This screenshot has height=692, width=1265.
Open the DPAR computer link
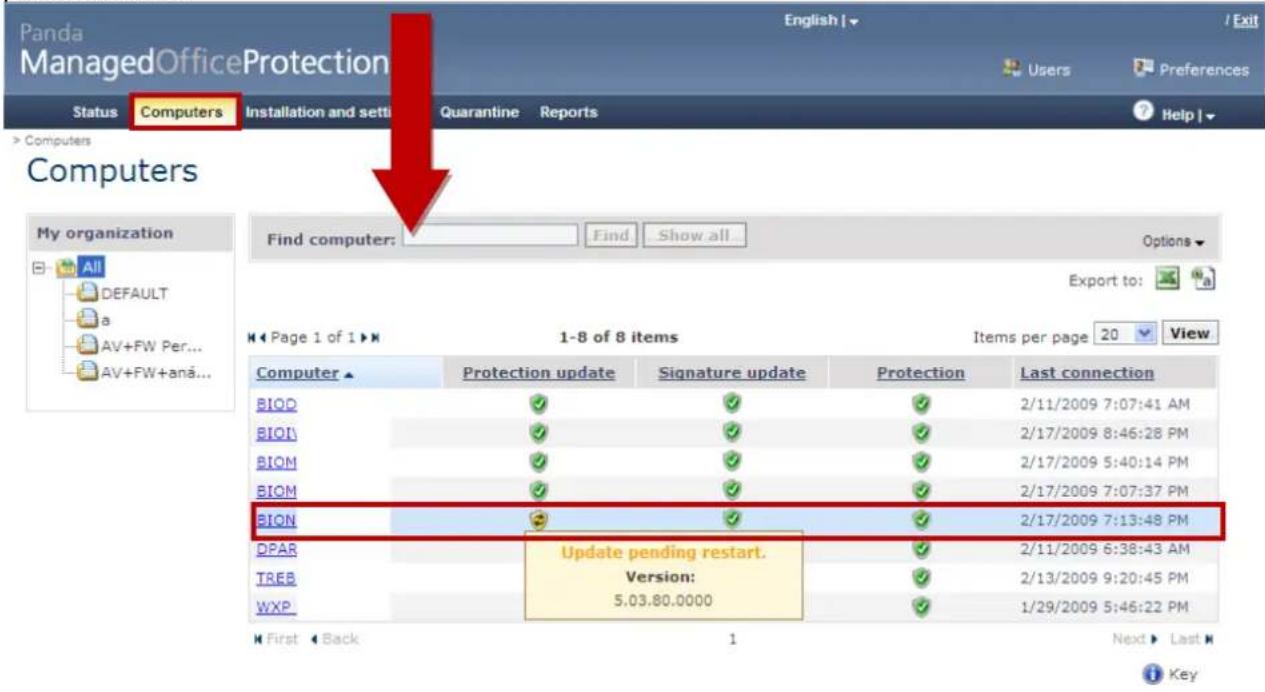(277, 549)
